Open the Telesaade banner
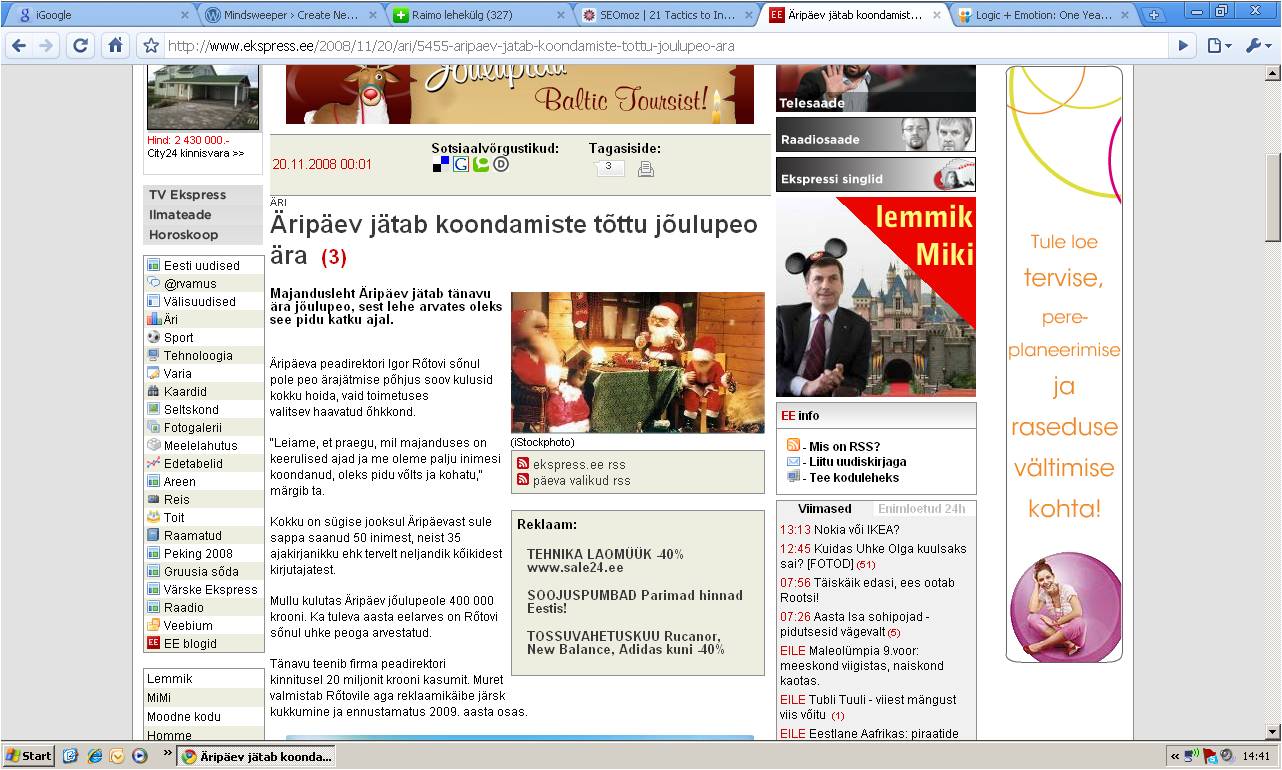The width and height of the screenshot is (1282, 770). 876,89
